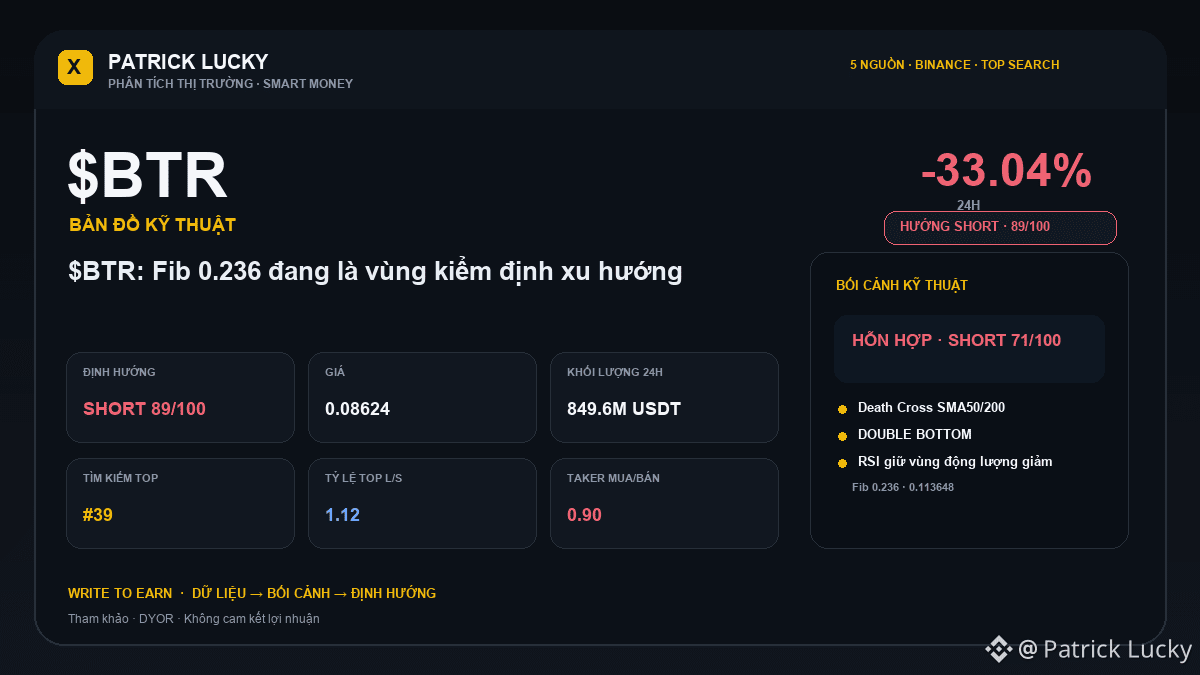Click the $BTR ticker heading

tap(148, 176)
